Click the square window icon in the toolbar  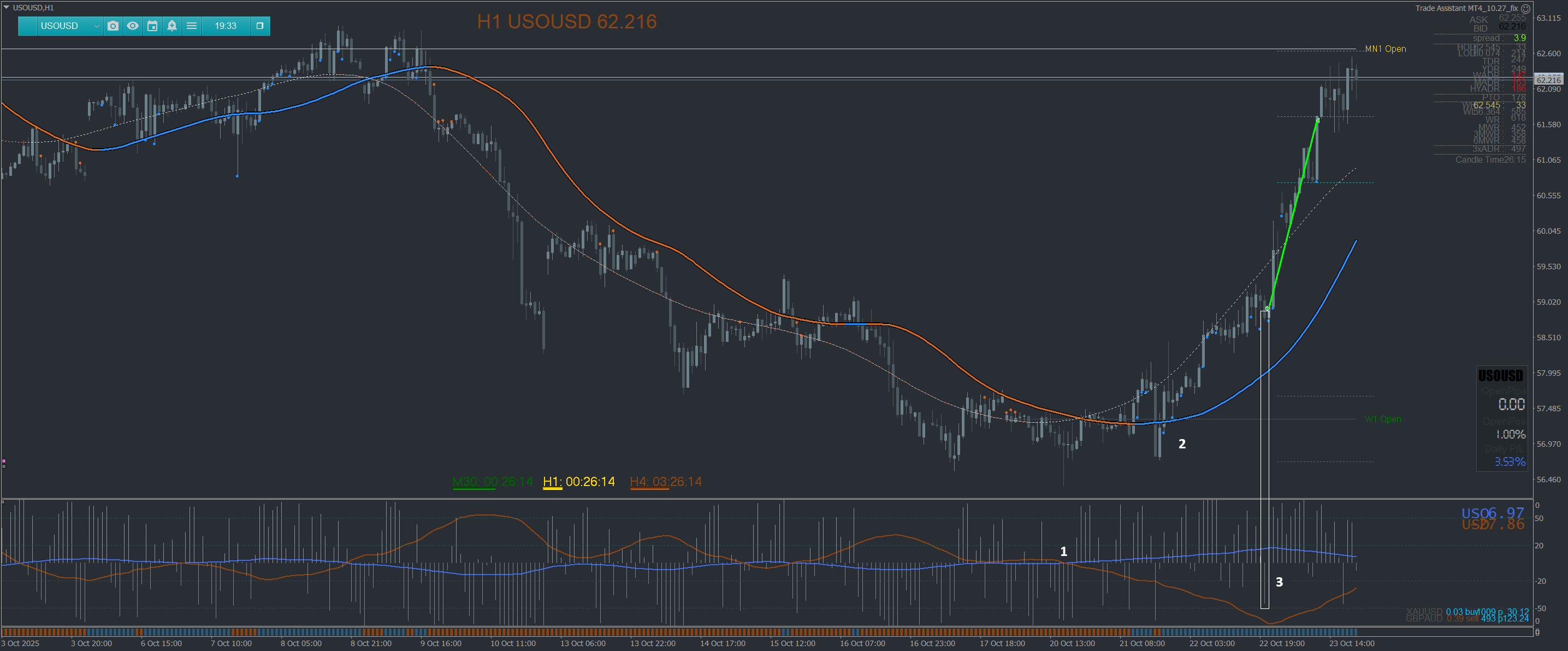pyautogui.click(x=260, y=26)
